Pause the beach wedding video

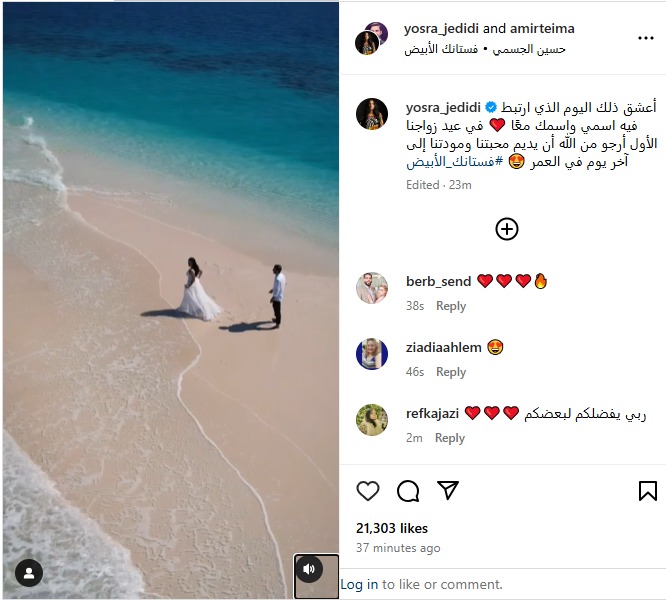point(171,300)
